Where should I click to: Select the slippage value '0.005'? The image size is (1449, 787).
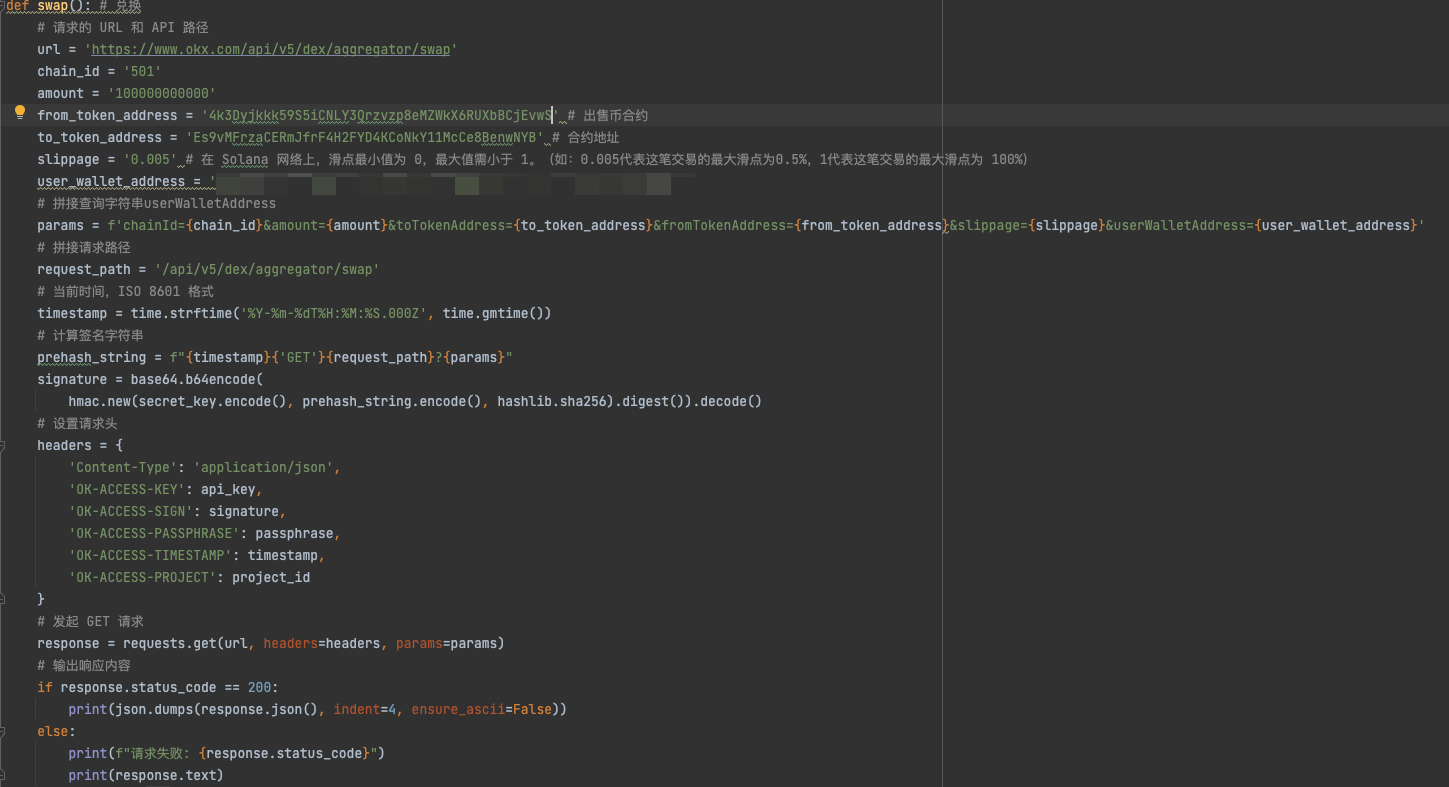(x=150, y=159)
